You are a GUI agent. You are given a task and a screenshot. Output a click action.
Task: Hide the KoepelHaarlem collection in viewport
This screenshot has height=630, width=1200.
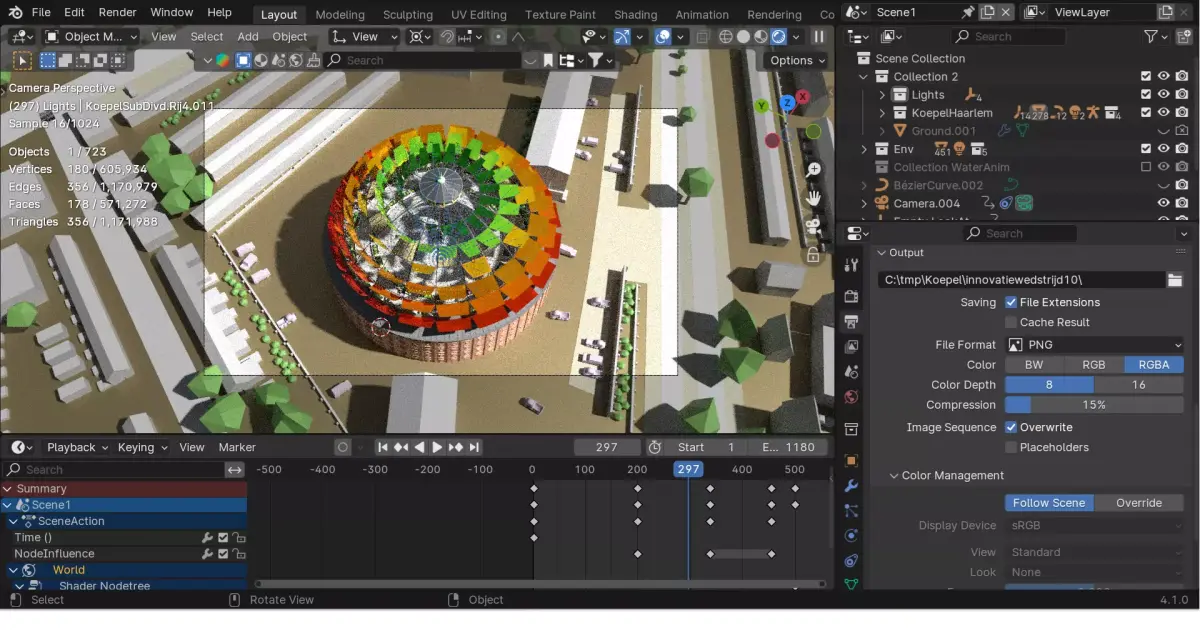pyautogui.click(x=1164, y=113)
